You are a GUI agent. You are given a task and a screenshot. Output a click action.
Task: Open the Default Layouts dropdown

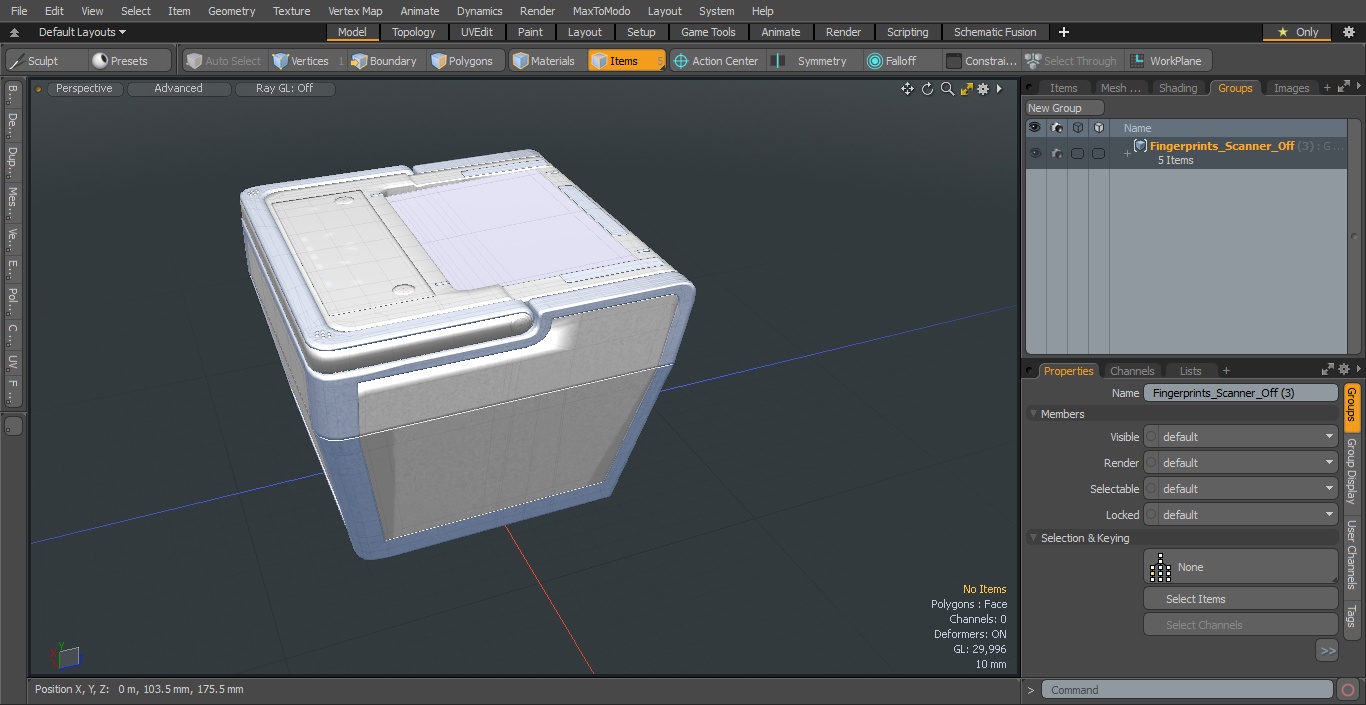click(82, 32)
